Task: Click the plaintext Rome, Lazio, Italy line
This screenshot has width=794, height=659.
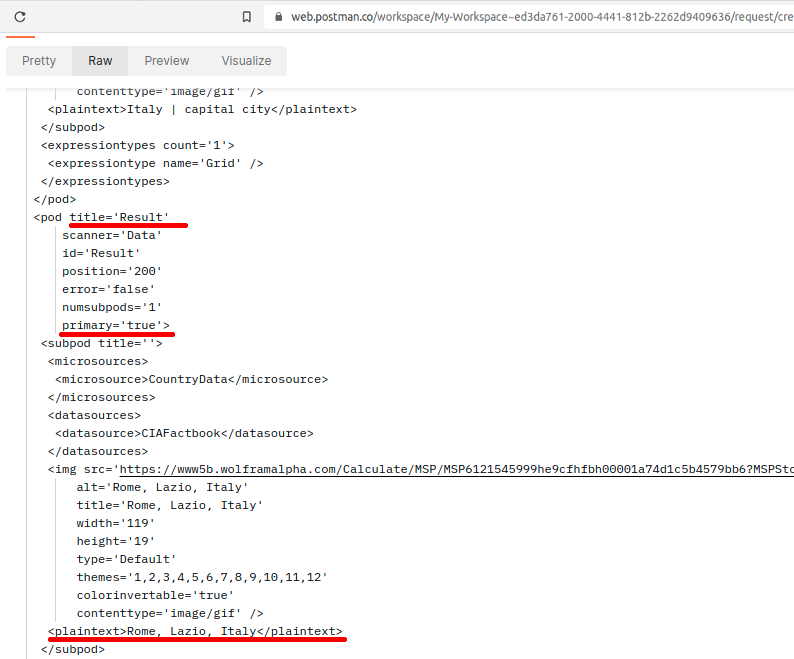Action: 195,631
